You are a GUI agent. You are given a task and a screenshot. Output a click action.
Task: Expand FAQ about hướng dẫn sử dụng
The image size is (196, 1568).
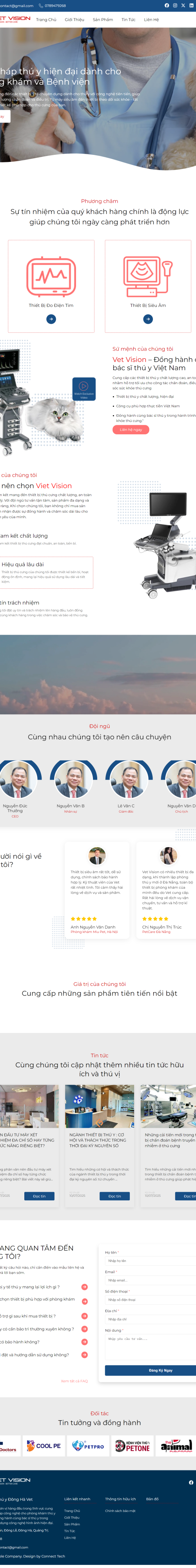pyautogui.click(x=85, y=1355)
